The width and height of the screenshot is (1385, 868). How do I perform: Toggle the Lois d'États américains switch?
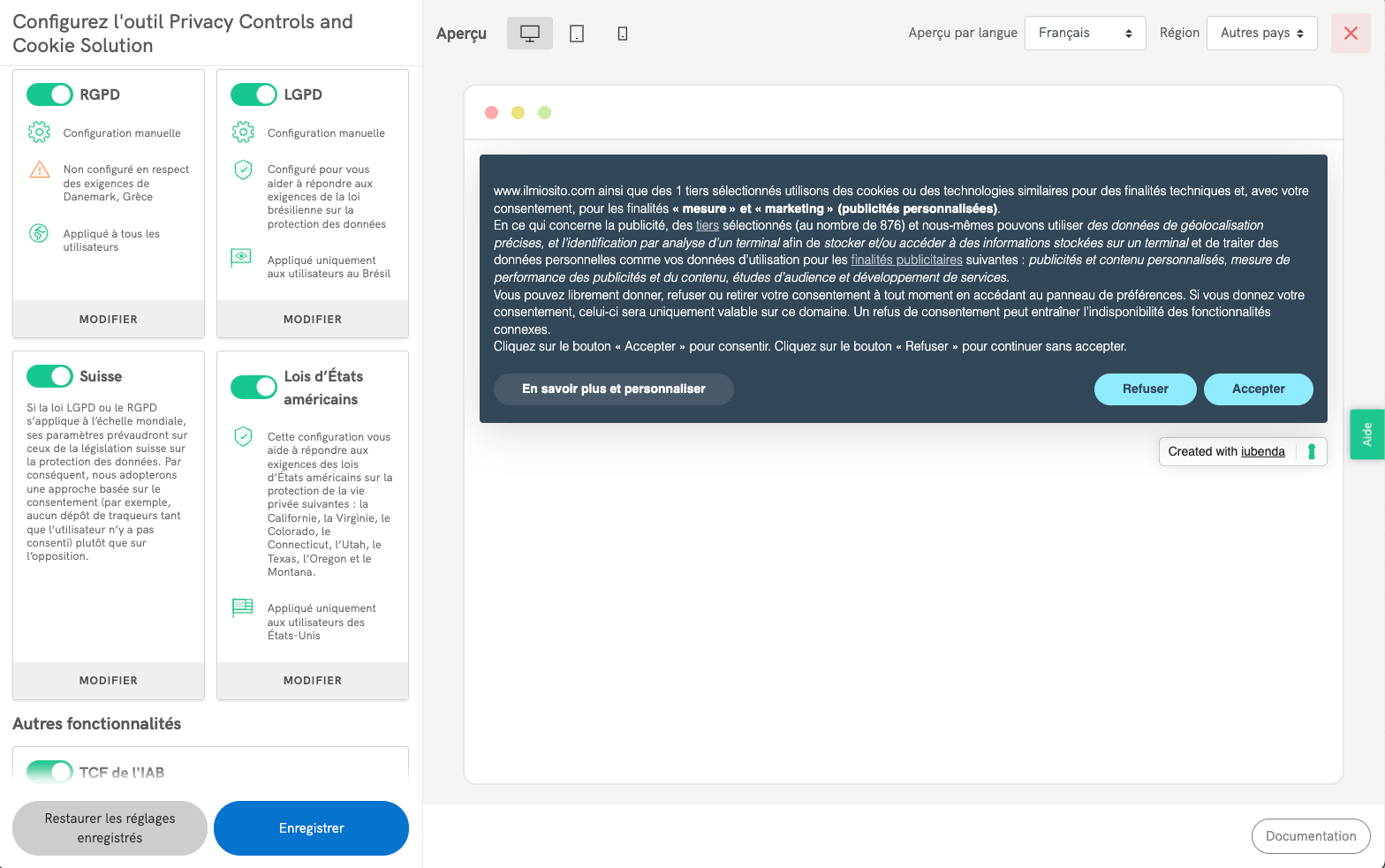pos(254,388)
